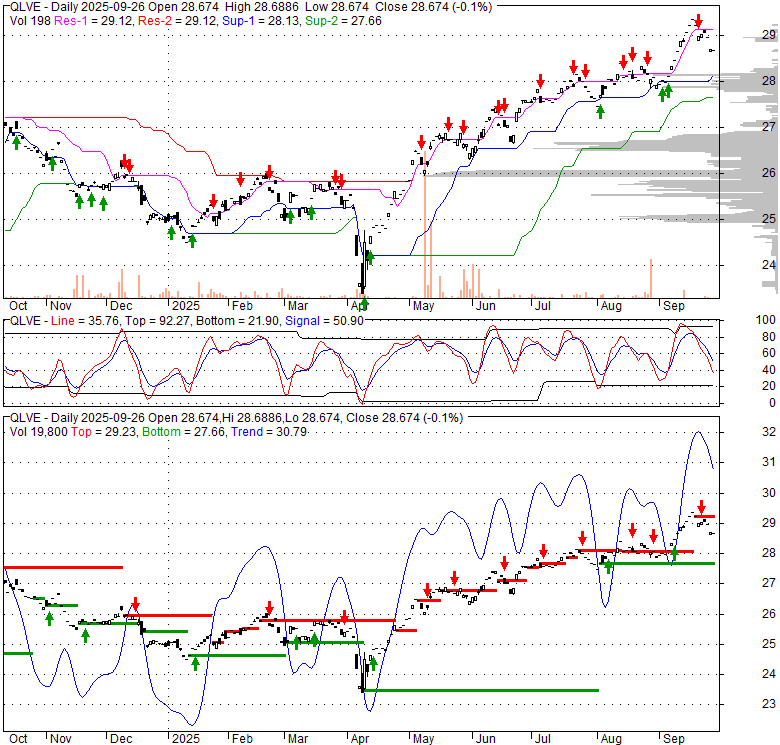
Task: Click the 'Res-2 = 29.12' legend label
Action: tap(178, 21)
